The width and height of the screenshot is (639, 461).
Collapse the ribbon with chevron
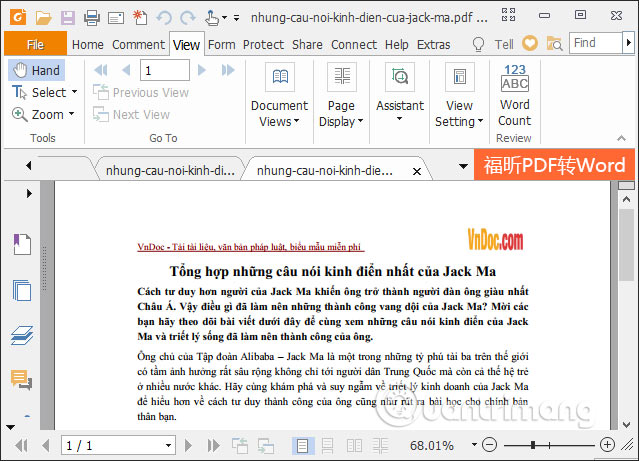(x=621, y=138)
